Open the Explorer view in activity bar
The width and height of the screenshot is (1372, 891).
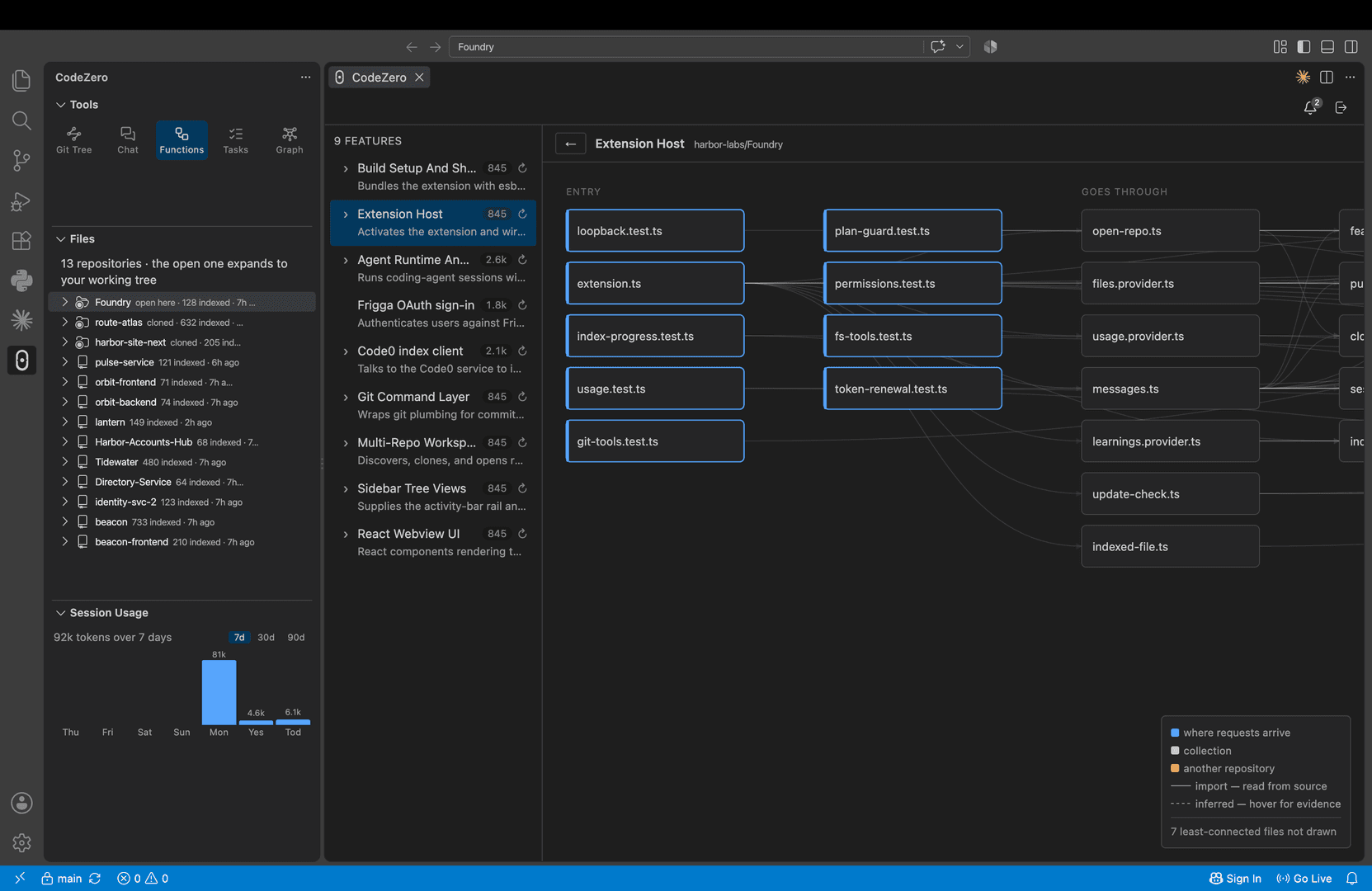coord(21,80)
